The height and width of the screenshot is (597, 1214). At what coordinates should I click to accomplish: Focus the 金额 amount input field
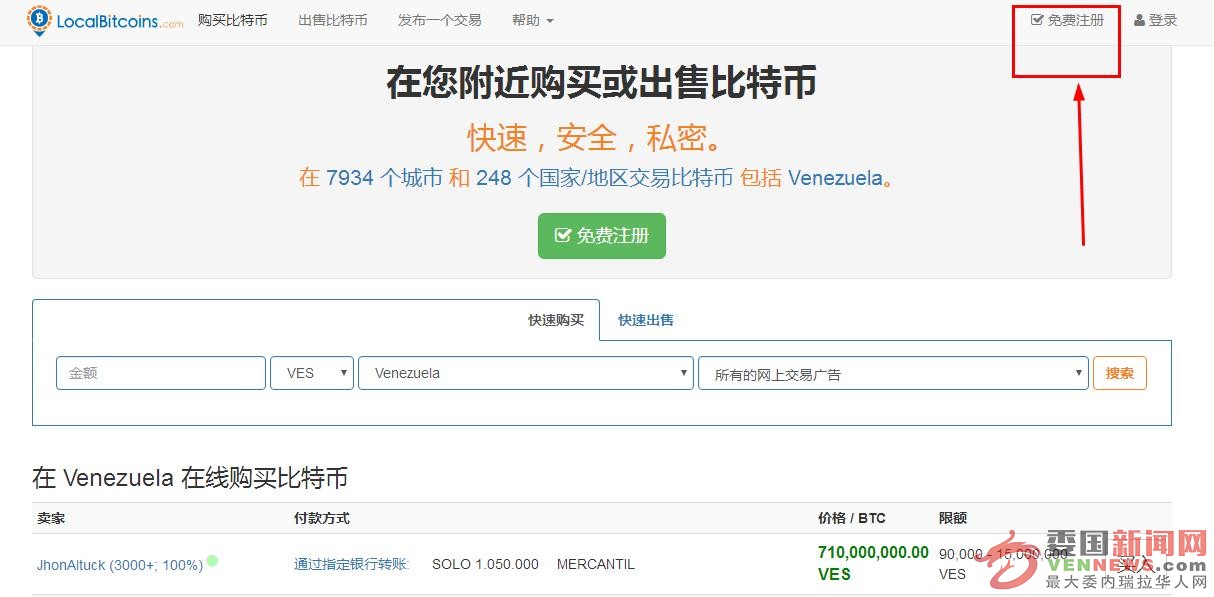click(x=161, y=373)
